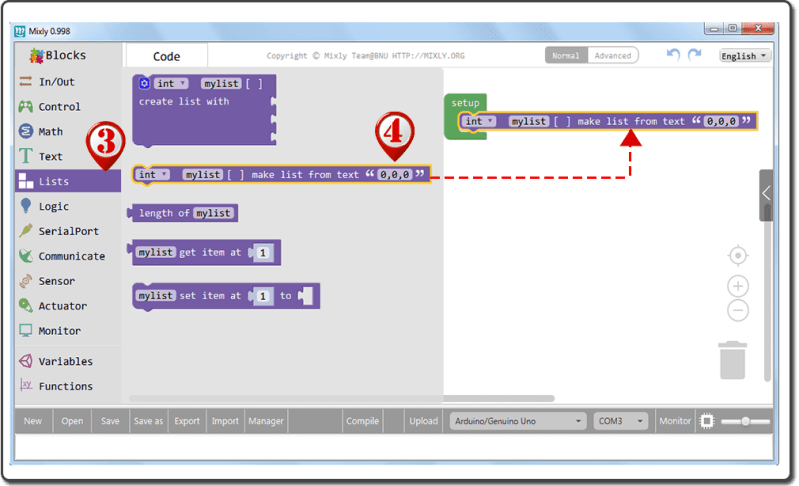This screenshot has height=486, width=799.
Task: Click the mylist name on create list block
Action: 221,84
